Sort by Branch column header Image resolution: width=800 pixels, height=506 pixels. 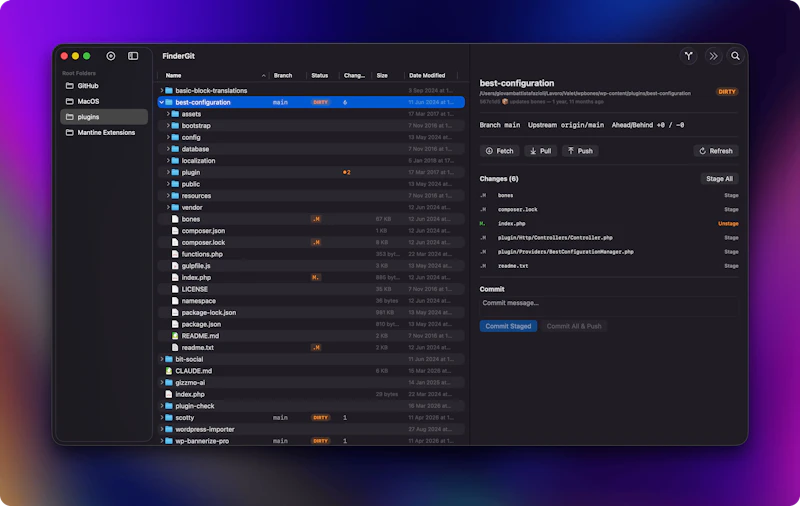tap(283, 75)
